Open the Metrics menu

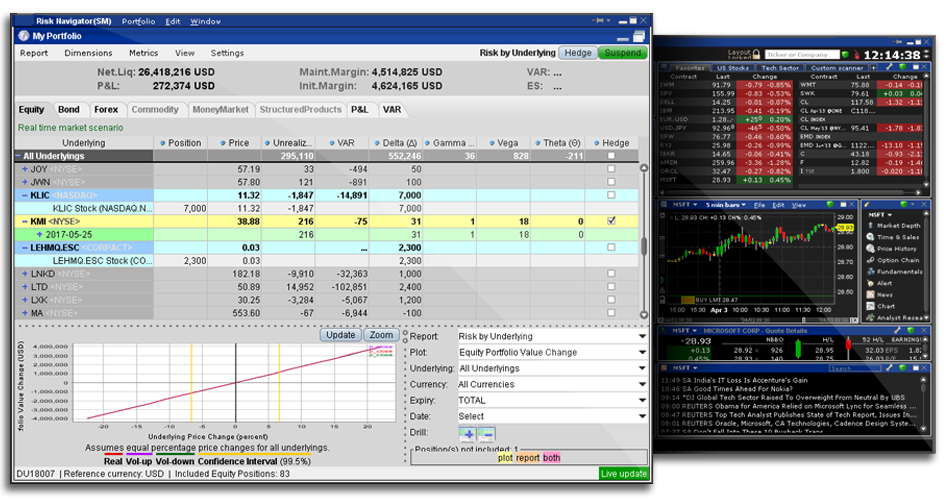coord(143,53)
